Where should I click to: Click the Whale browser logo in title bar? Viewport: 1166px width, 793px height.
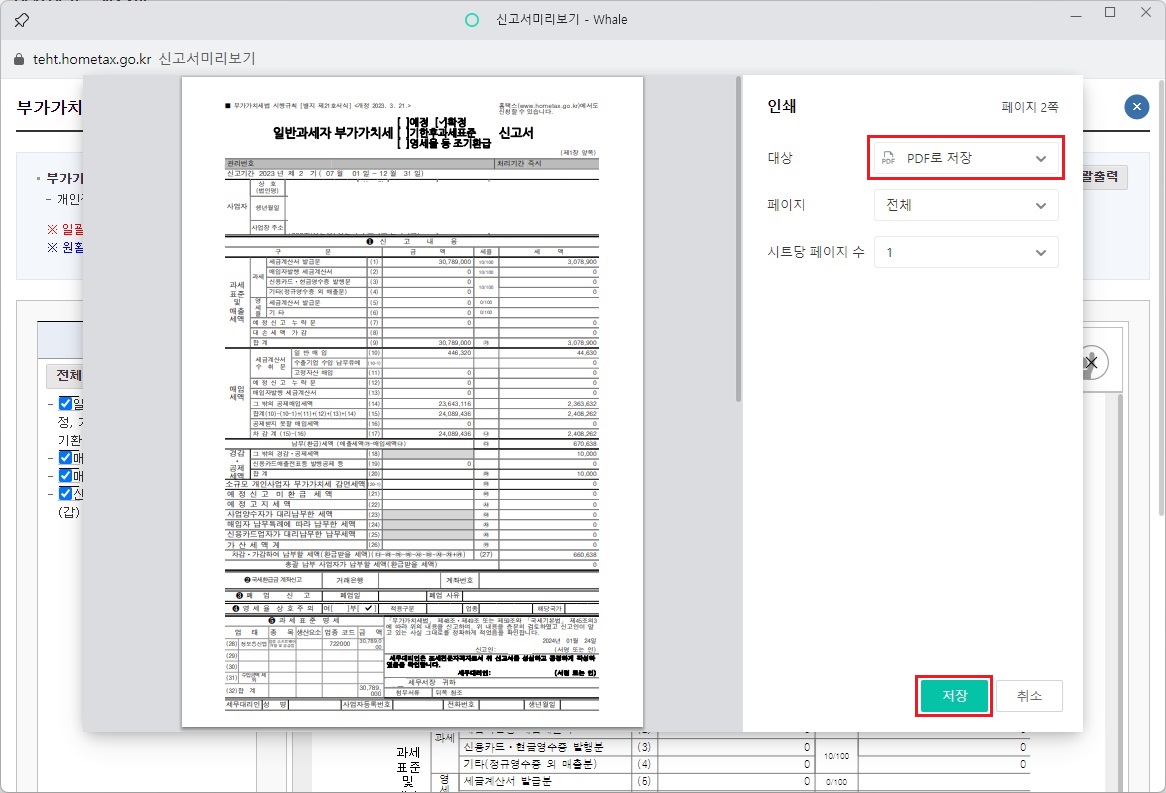[471, 20]
